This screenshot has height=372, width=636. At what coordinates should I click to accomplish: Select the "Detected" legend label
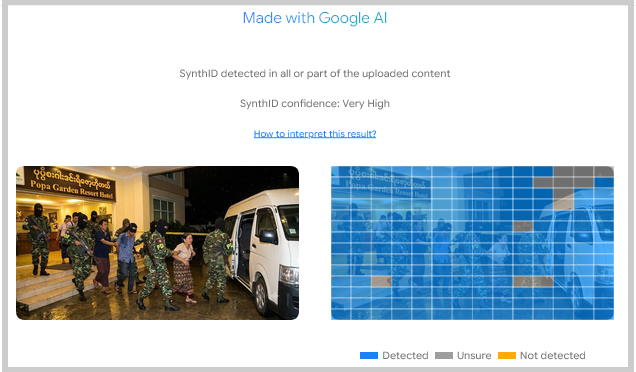(x=405, y=355)
